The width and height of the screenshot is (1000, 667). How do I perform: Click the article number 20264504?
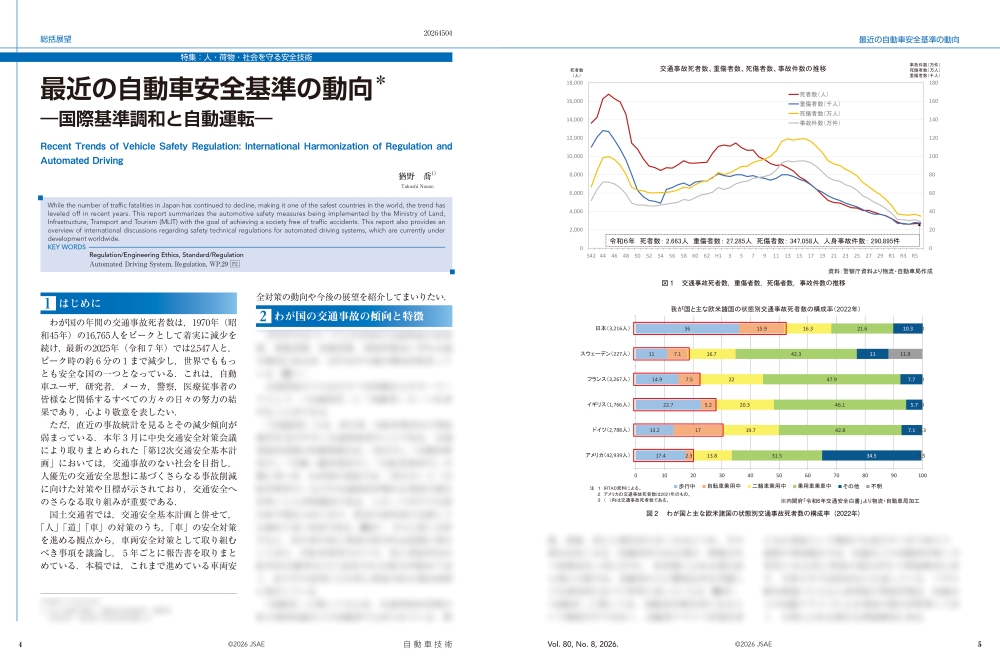click(x=438, y=33)
